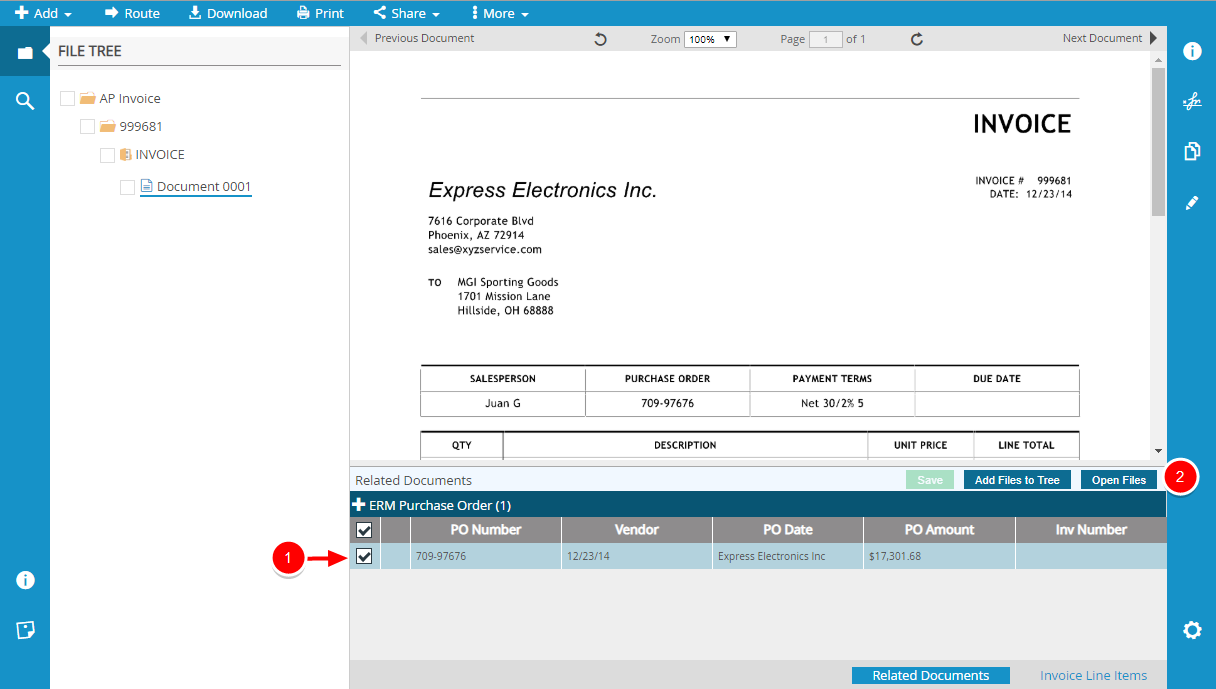1216x689 pixels.
Task: Select the pencil annotate icon
Action: coord(1191,202)
